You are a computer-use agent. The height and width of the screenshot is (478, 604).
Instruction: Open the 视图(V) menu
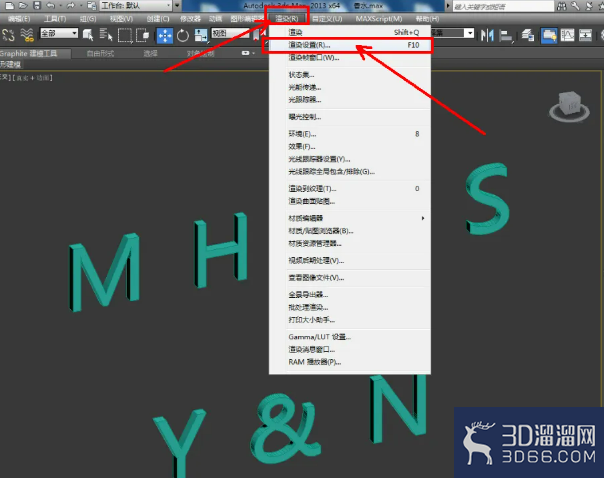[121, 18]
